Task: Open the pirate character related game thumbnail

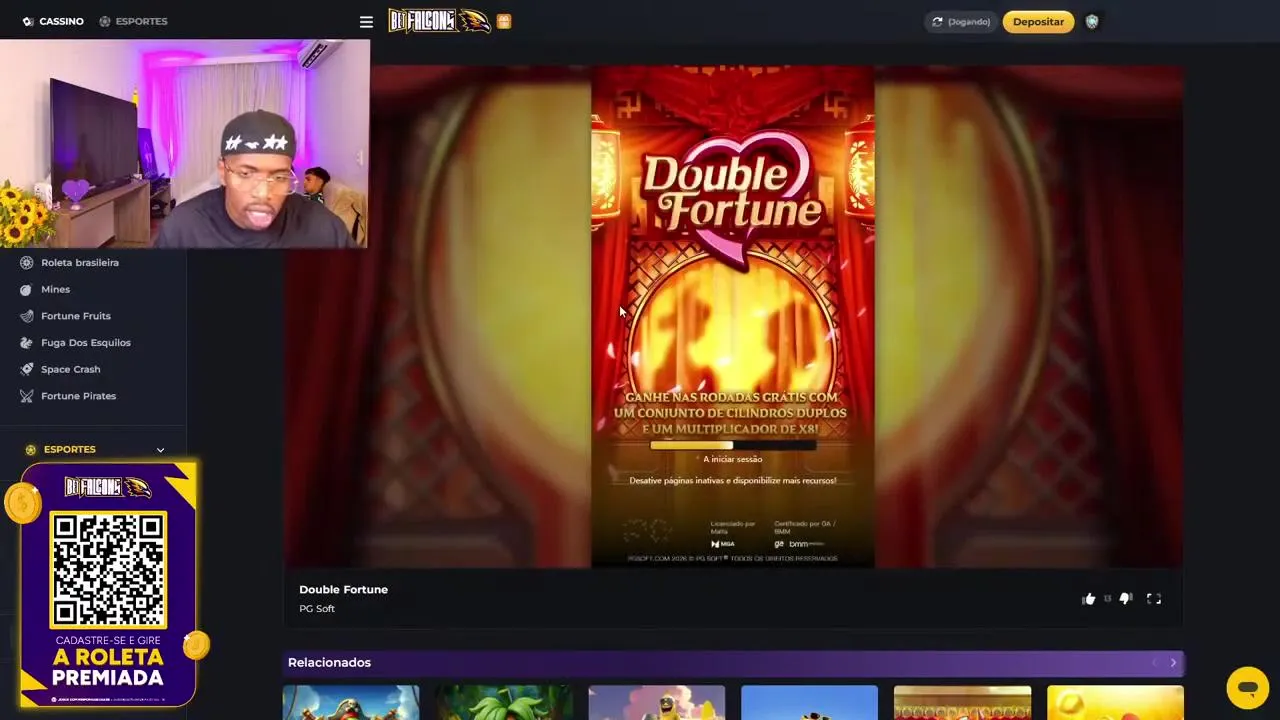Action: pos(351,702)
